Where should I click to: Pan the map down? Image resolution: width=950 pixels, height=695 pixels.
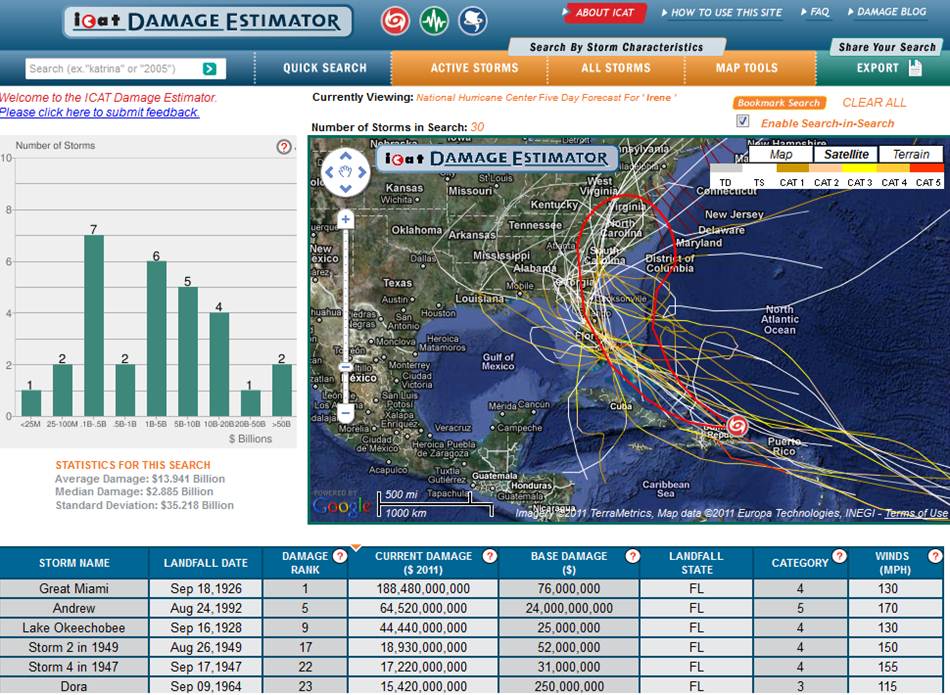[x=345, y=188]
